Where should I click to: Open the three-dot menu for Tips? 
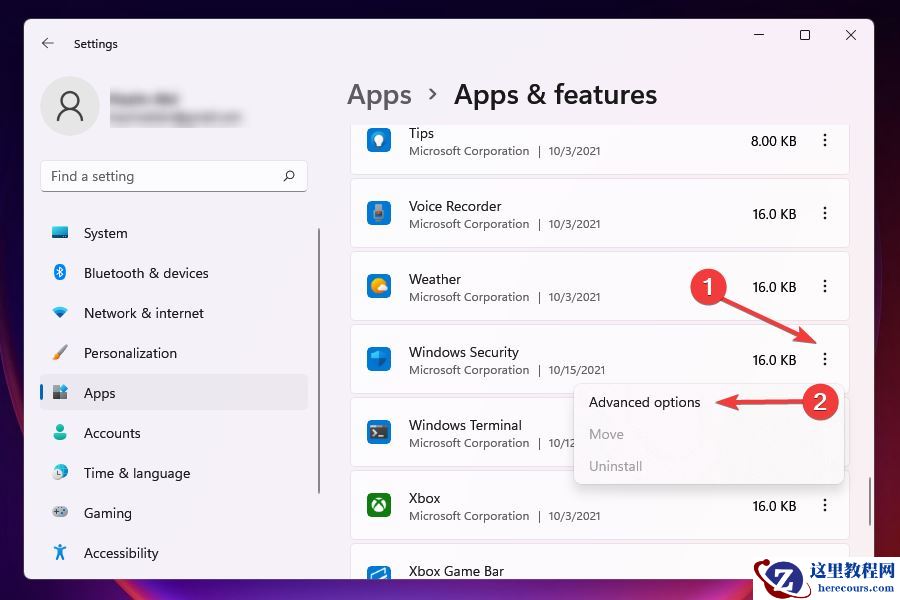824,140
